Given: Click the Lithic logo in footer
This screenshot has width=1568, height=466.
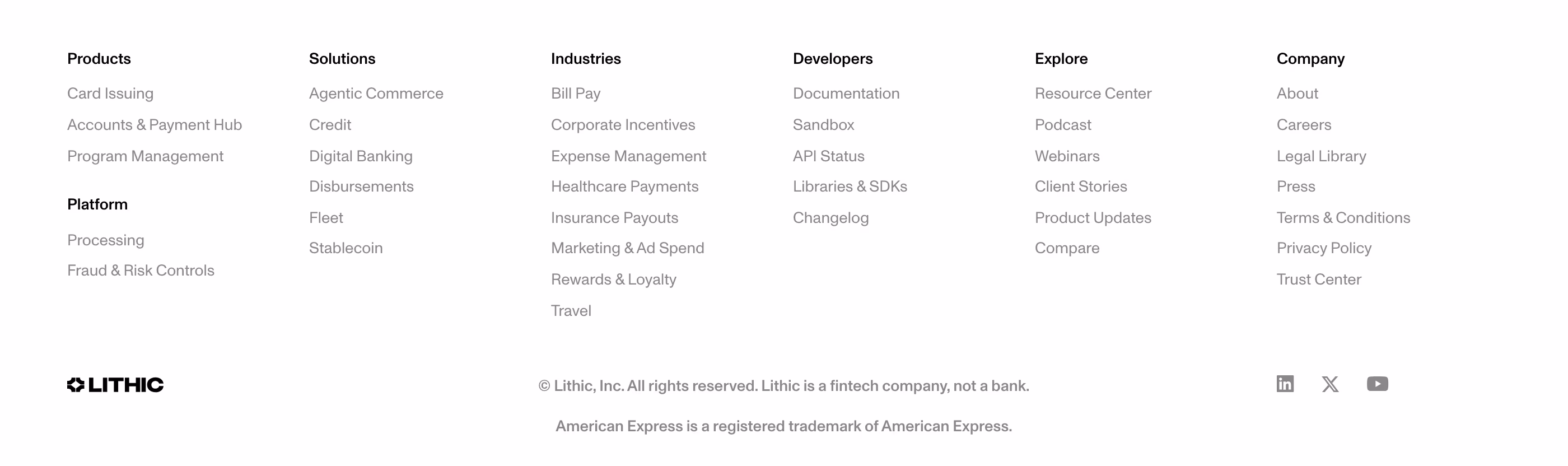Looking at the screenshot, I should tap(115, 385).
